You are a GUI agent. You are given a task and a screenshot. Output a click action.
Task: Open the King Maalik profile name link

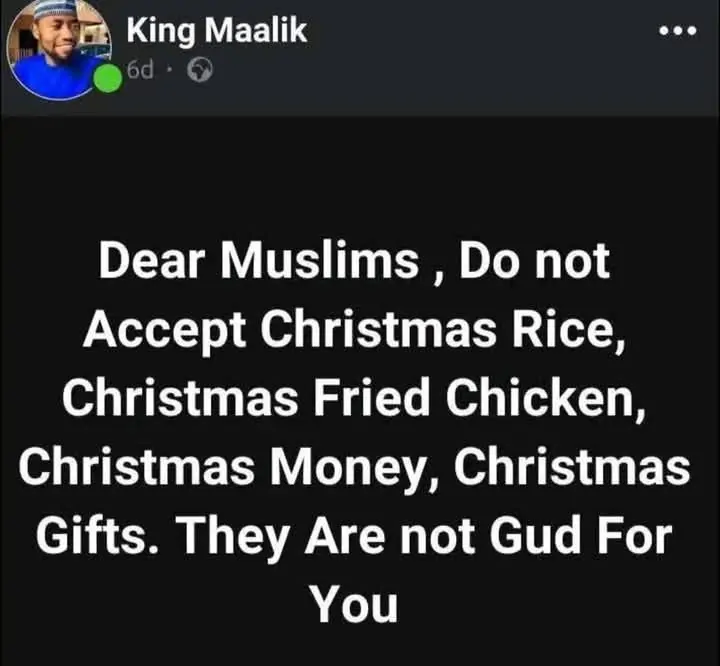coord(217,31)
